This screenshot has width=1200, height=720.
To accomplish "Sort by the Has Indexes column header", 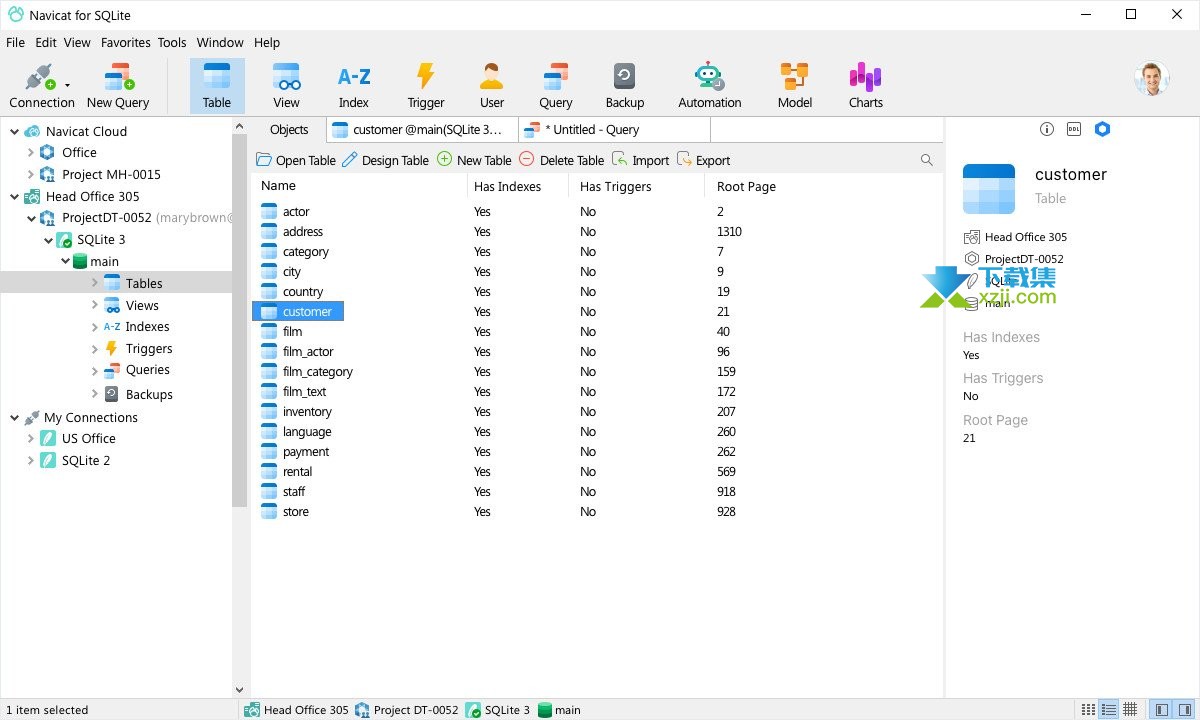I will (507, 186).
